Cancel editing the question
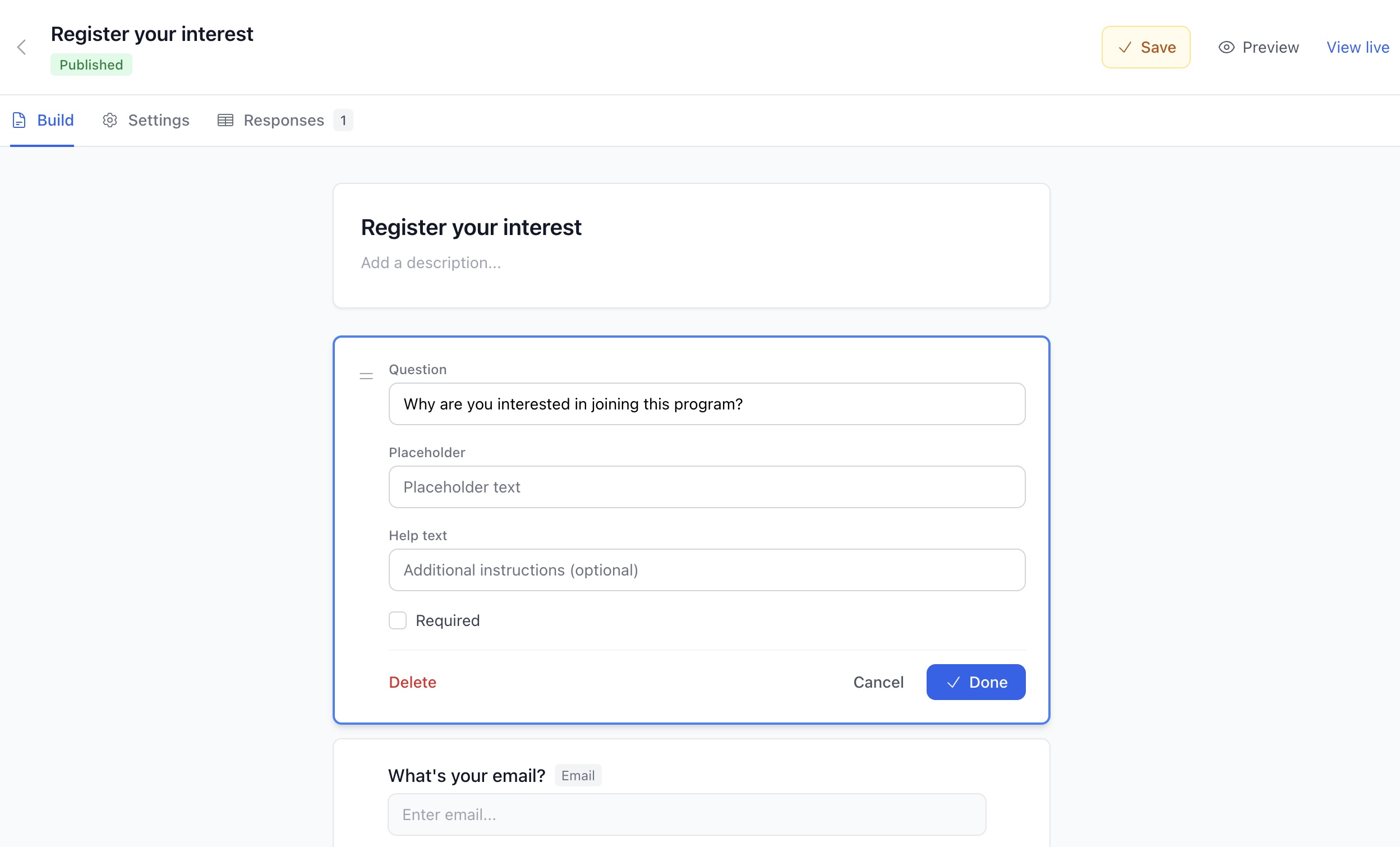The height and width of the screenshot is (847, 1400). click(878, 682)
